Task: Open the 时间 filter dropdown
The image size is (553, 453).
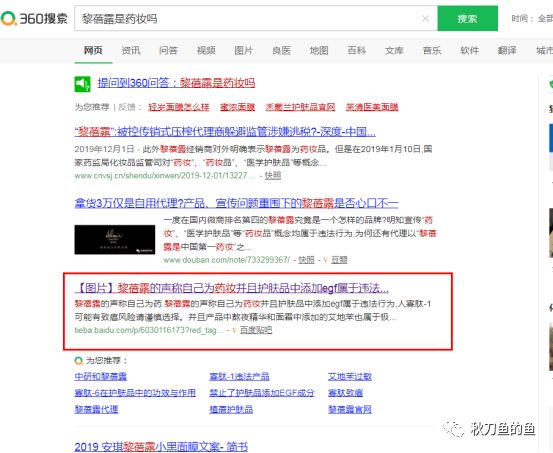Action: [x=532, y=18]
